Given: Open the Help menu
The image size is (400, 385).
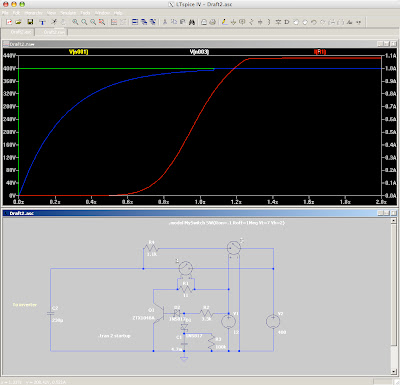Looking at the screenshot, I should [x=118, y=13].
